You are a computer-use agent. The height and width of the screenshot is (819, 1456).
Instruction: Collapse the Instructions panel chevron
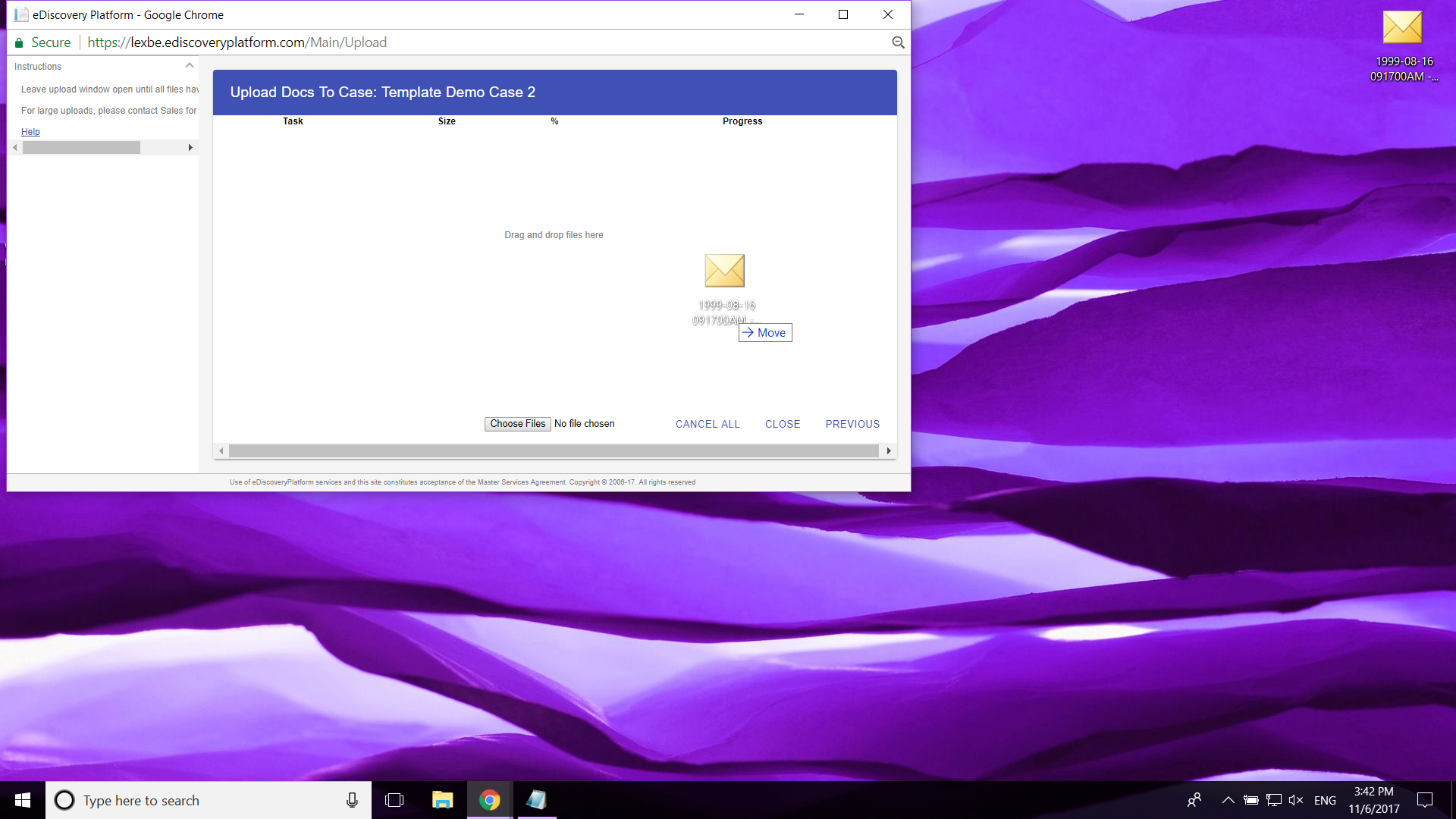point(190,66)
